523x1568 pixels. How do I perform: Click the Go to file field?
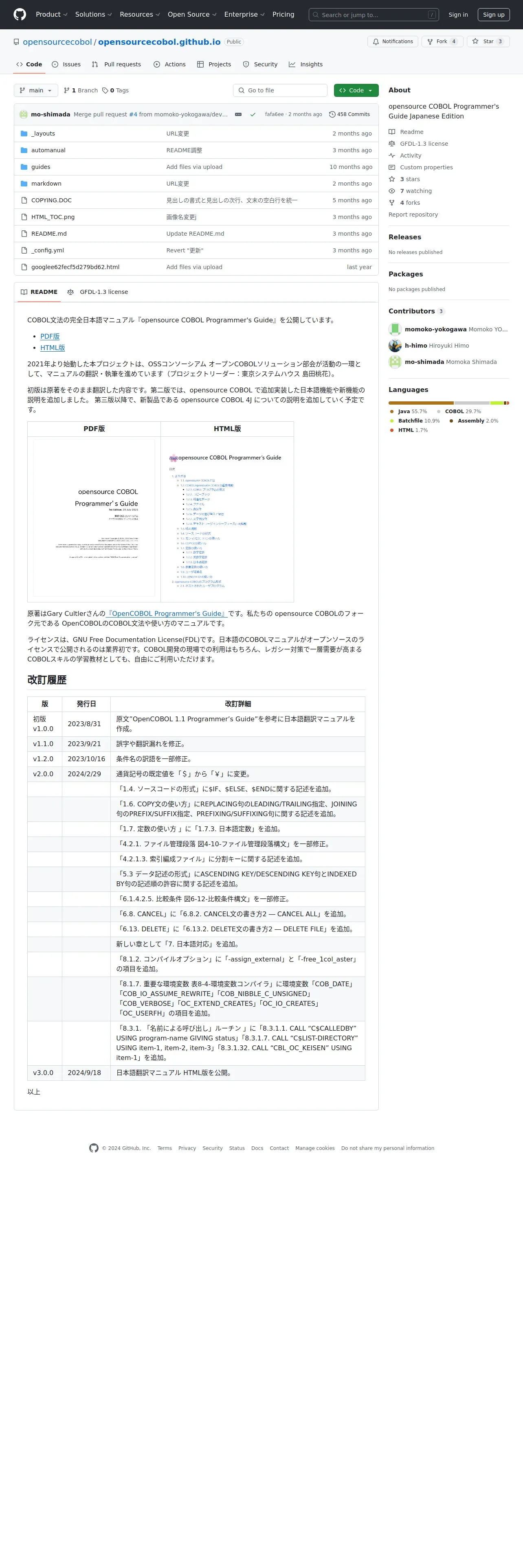tap(280, 90)
